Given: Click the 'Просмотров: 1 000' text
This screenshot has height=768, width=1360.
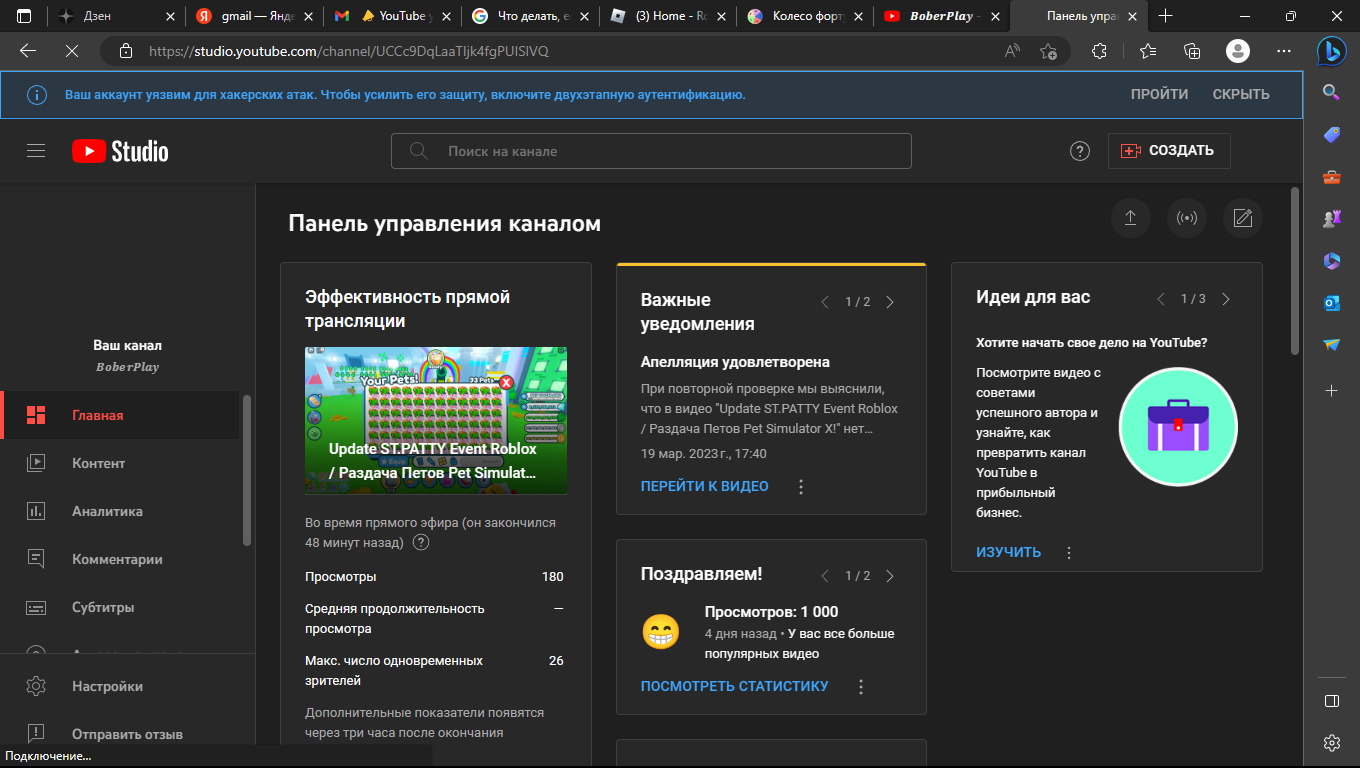Looking at the screenshot, I should point(771,612).
